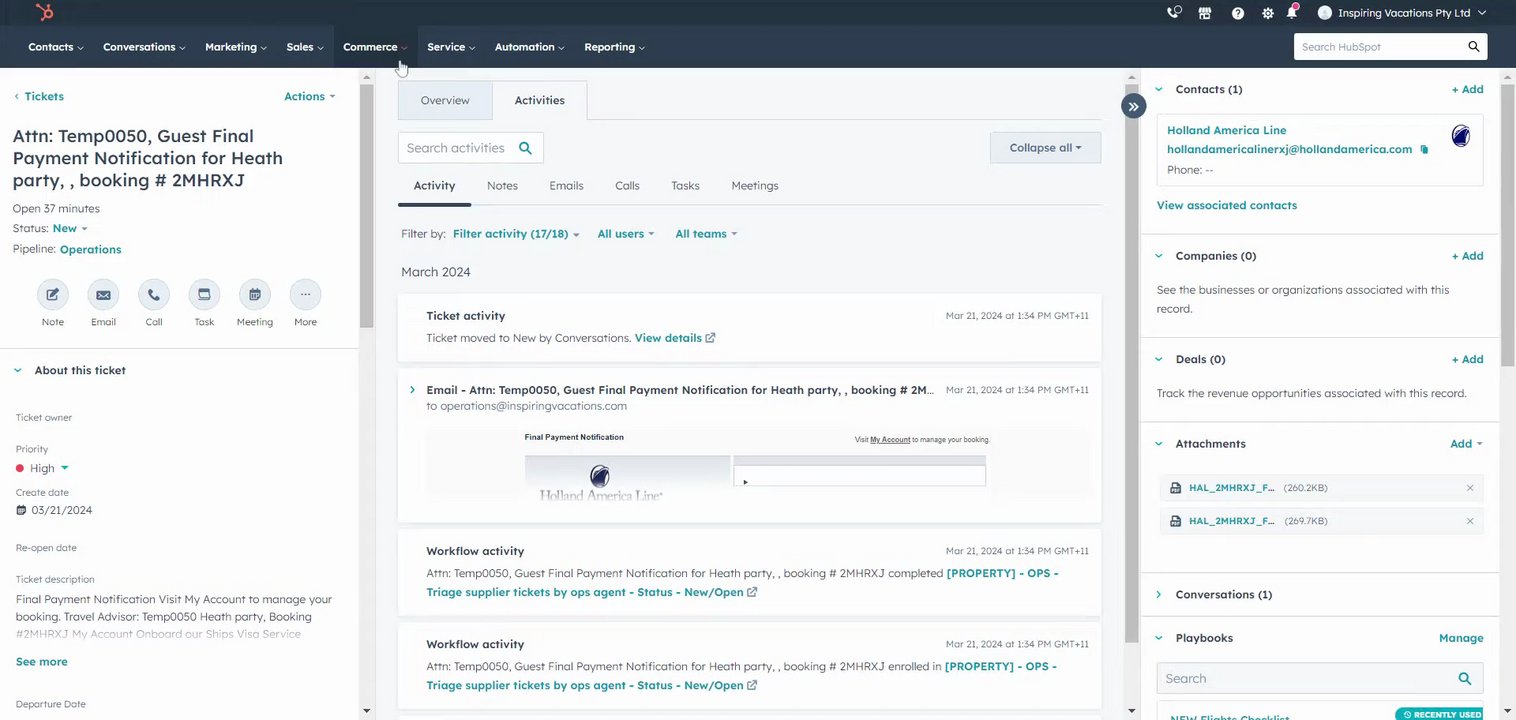Open Filter activity (17/18) dropdown

point(516,234)
